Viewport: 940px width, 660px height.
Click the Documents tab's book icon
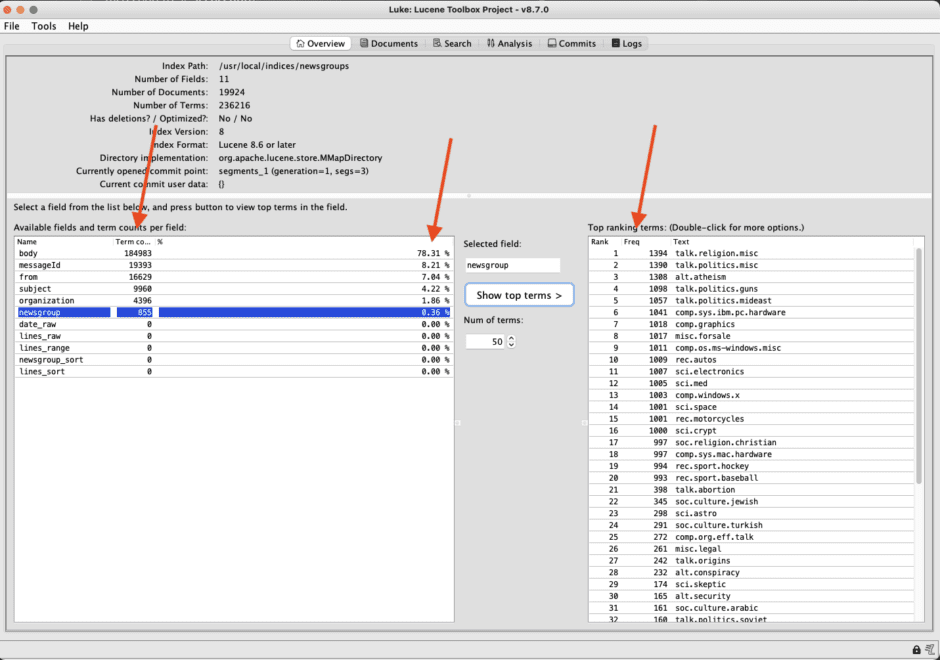pyautogui.click(x=363, y=43)
